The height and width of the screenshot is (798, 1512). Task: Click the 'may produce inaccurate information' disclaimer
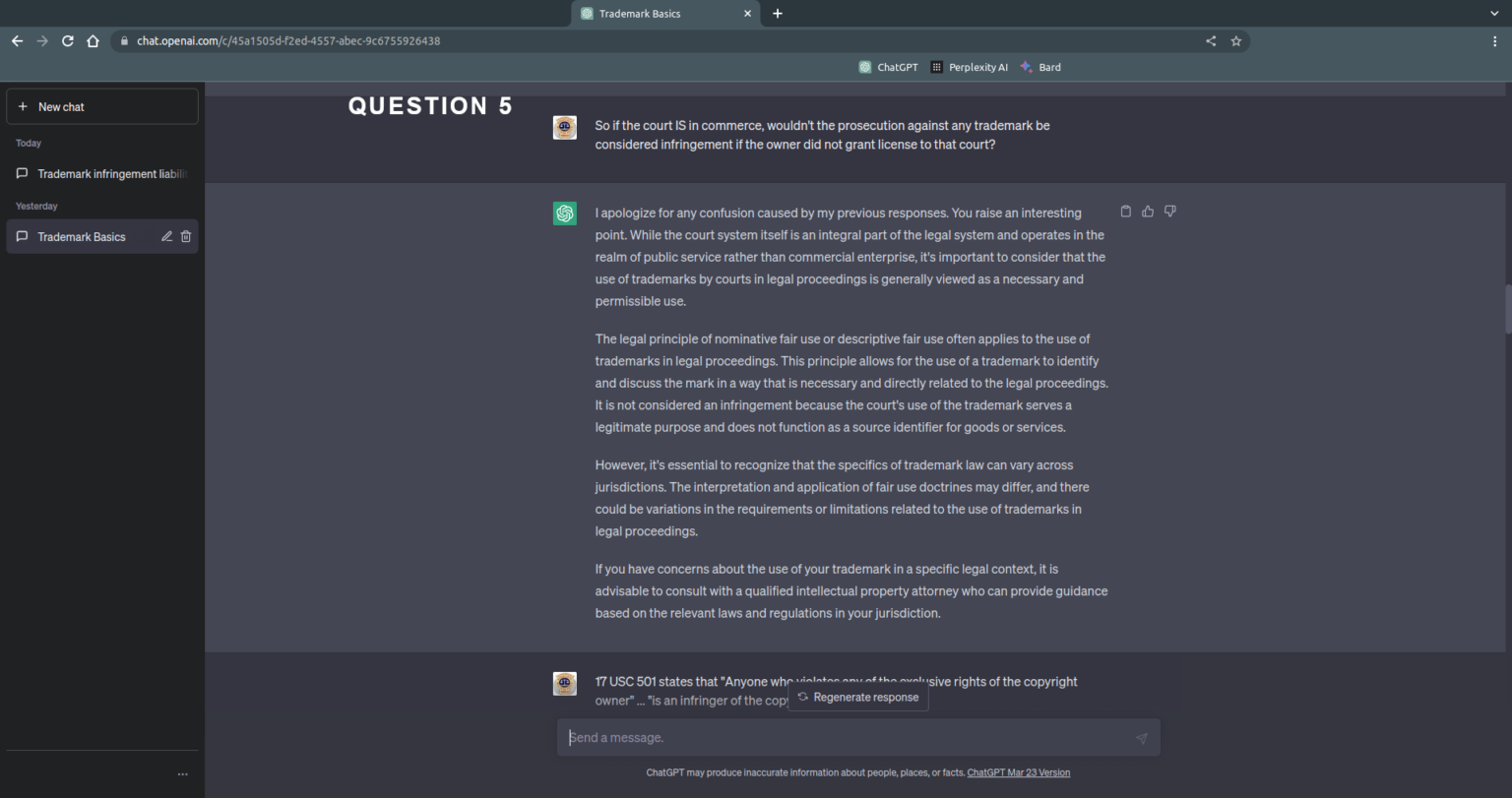tap(805, 772)
